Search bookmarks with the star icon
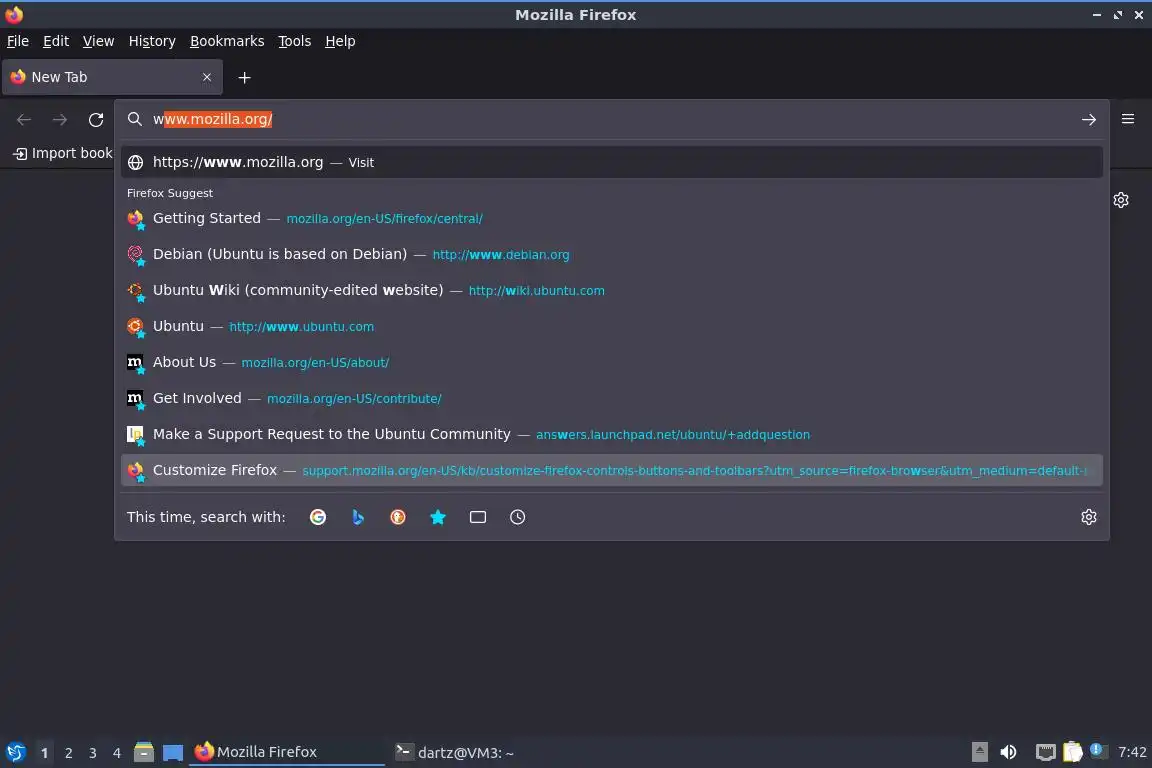 point(438,517)
